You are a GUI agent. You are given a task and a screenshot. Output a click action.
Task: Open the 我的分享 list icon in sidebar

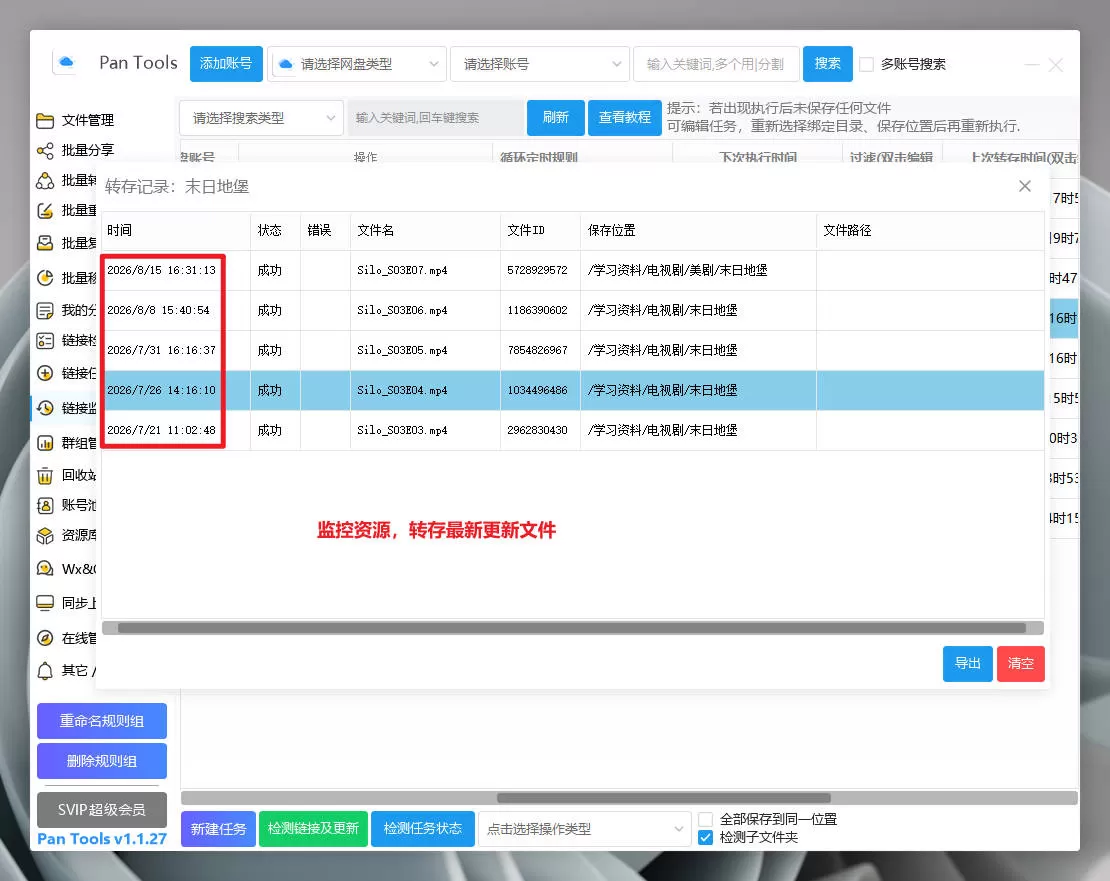coord(45,311)
